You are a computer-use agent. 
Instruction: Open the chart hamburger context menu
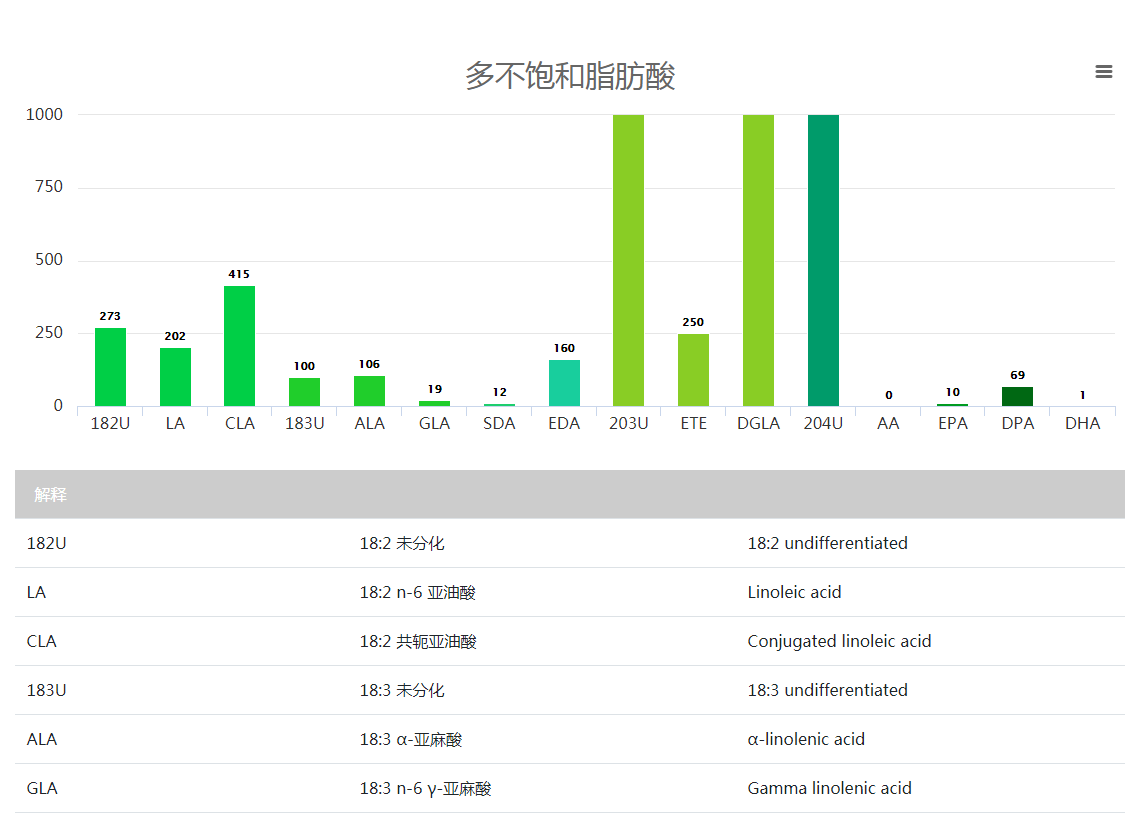[x=1104, y=72]
